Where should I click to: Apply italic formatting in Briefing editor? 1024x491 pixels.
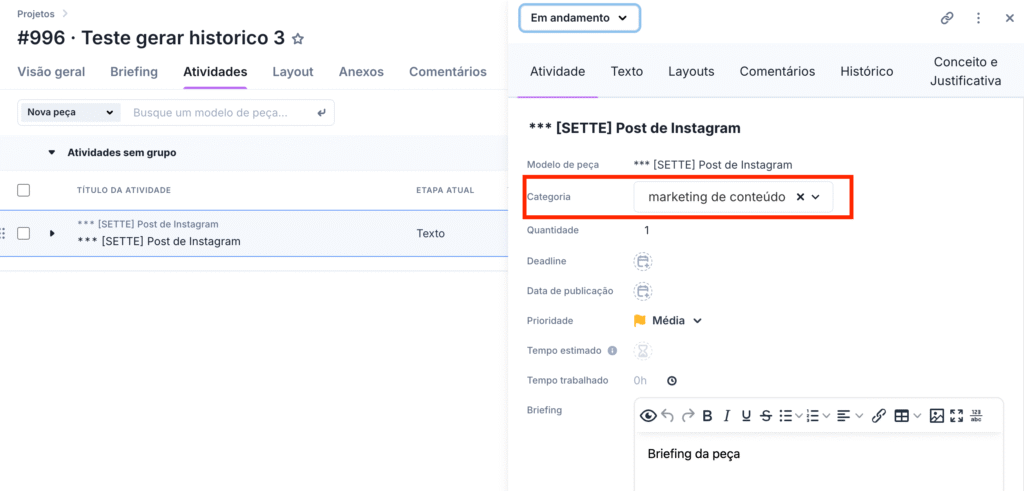tap(727, 416)
